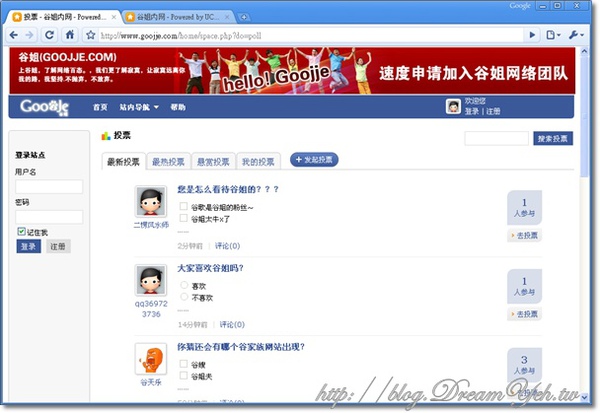Image resolution: width=600 pixels, height=413 pixels.
Task: Reload the page with the refresh icon
Action: click(49, 35)
